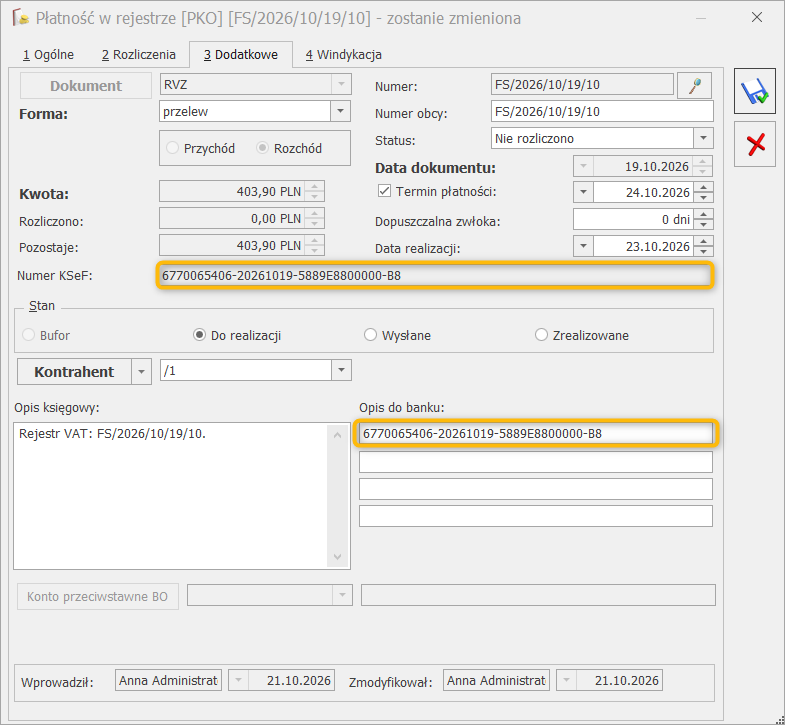Click the fourth Opis do banku line
The width and height of the screenshot is (785, 725).
[536, 516]
